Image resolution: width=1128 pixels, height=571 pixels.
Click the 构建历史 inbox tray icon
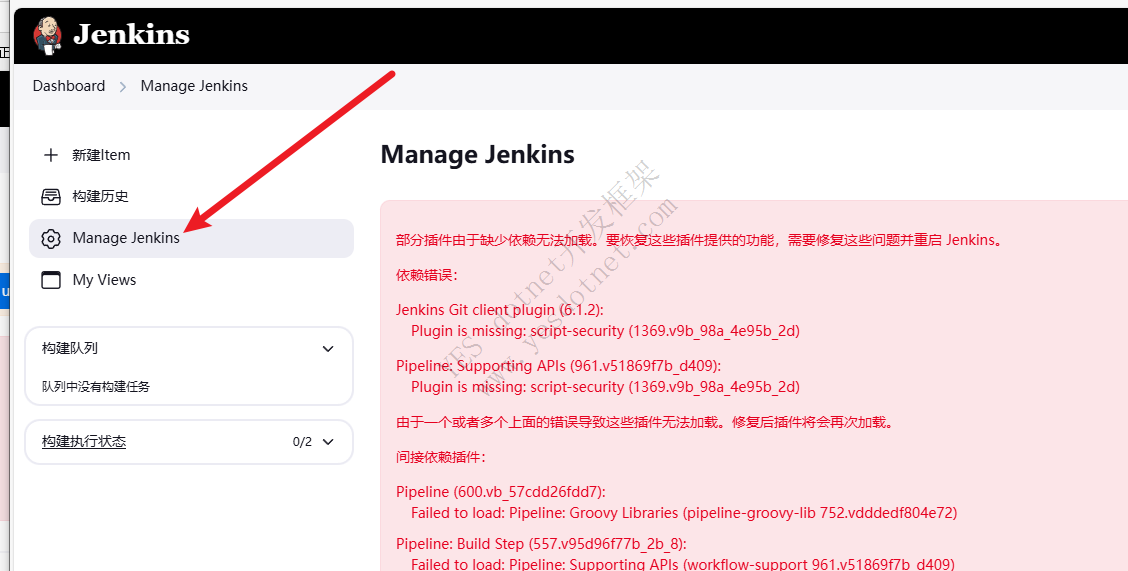pos(51,196)
